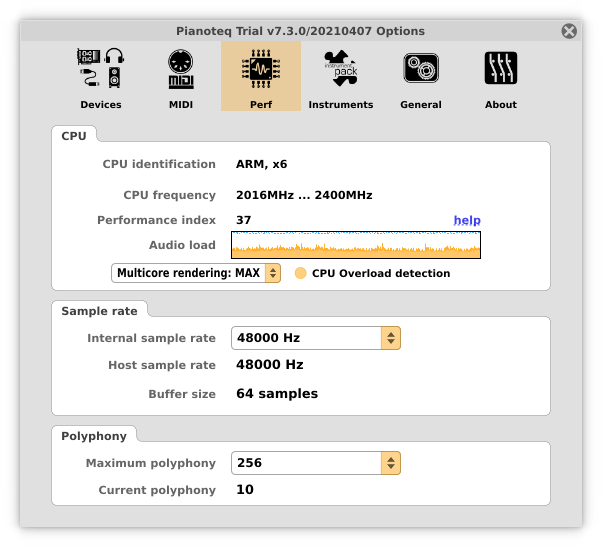Viewport: 602px width, 547px height.
Task: Click the '2016MHz ... 2400MHz' frequency value
Action: [304, 195]
